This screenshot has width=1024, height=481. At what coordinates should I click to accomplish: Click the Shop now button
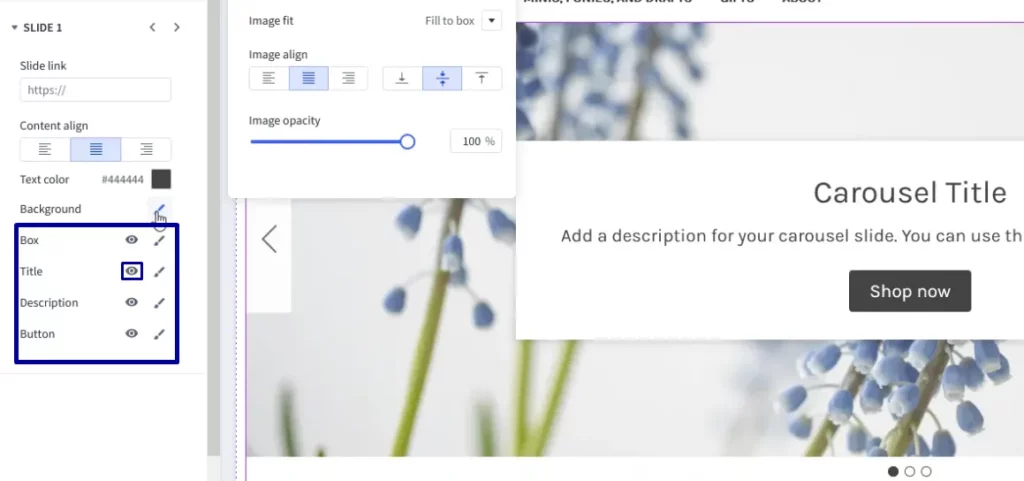point(910,291)
